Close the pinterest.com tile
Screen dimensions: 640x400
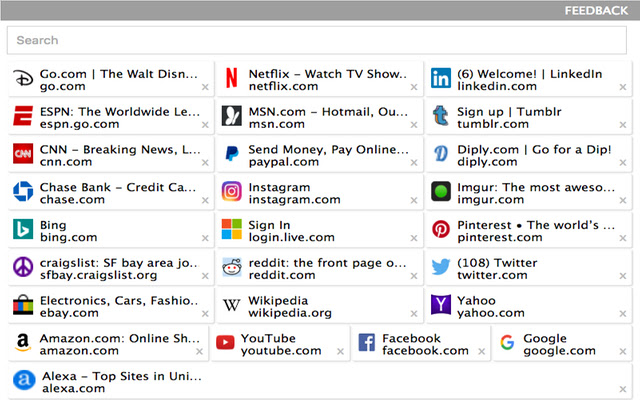click(x=623, y=238)
